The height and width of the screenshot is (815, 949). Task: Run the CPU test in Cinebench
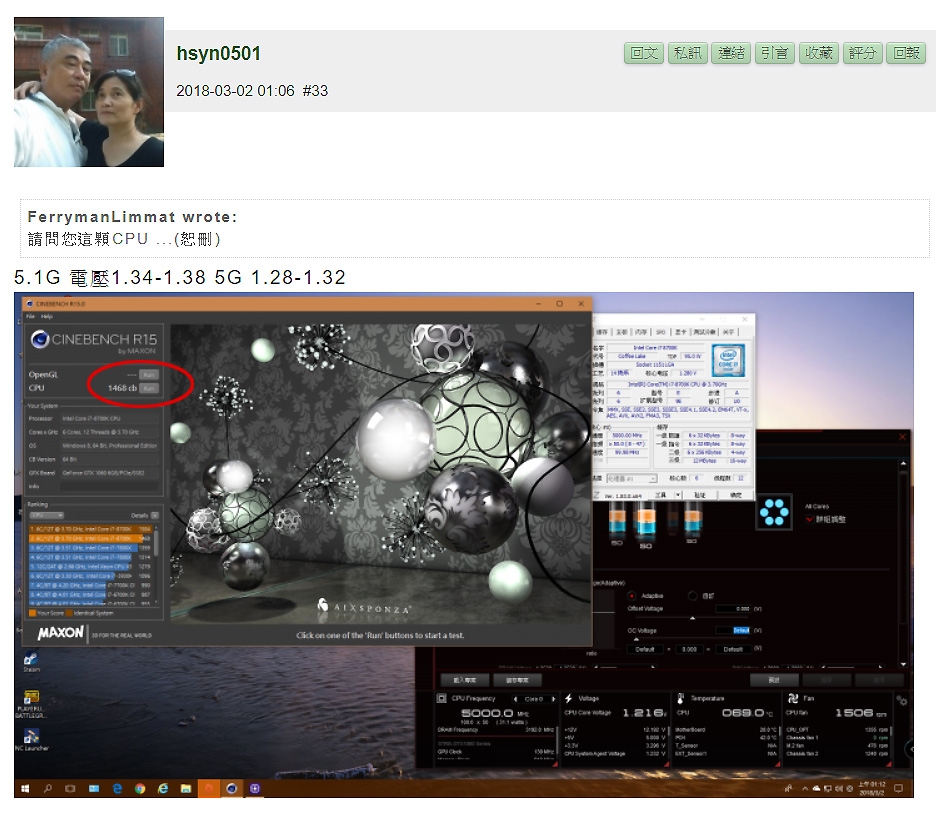[149, 388]
